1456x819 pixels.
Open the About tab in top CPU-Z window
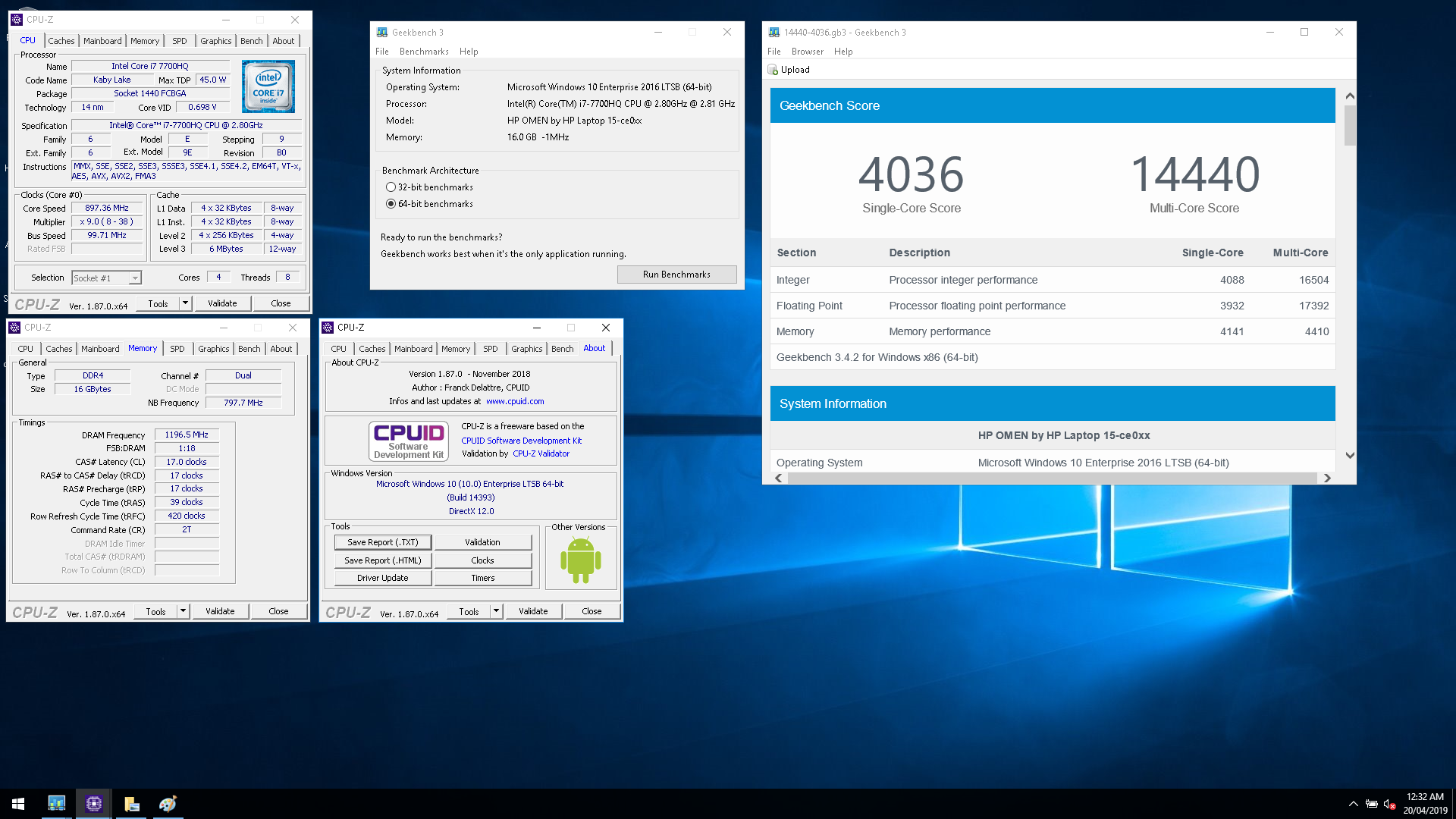click(x=284, y=41)
